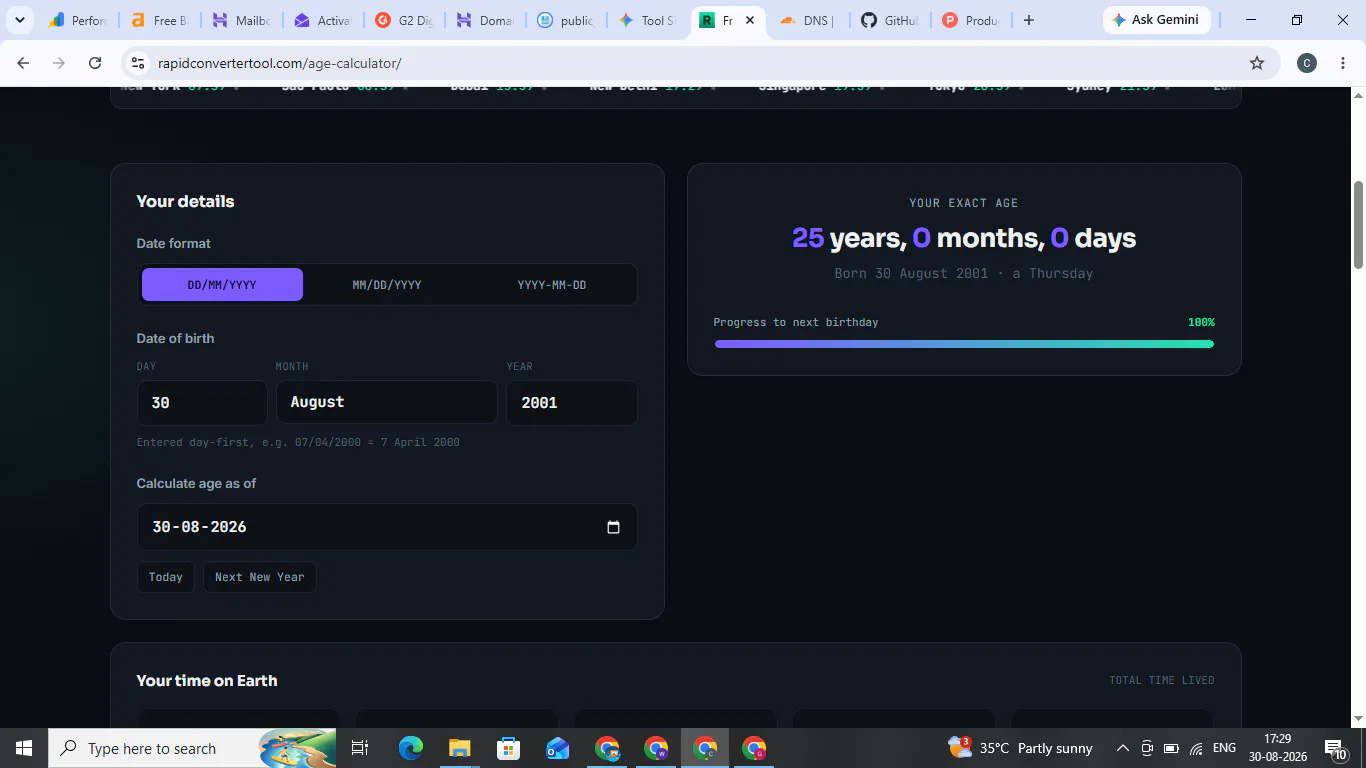The image size is (1366, 768).
Task: Click the 'TOTAL TIME LIVED' label
Action: click(x=1162, y=680)
